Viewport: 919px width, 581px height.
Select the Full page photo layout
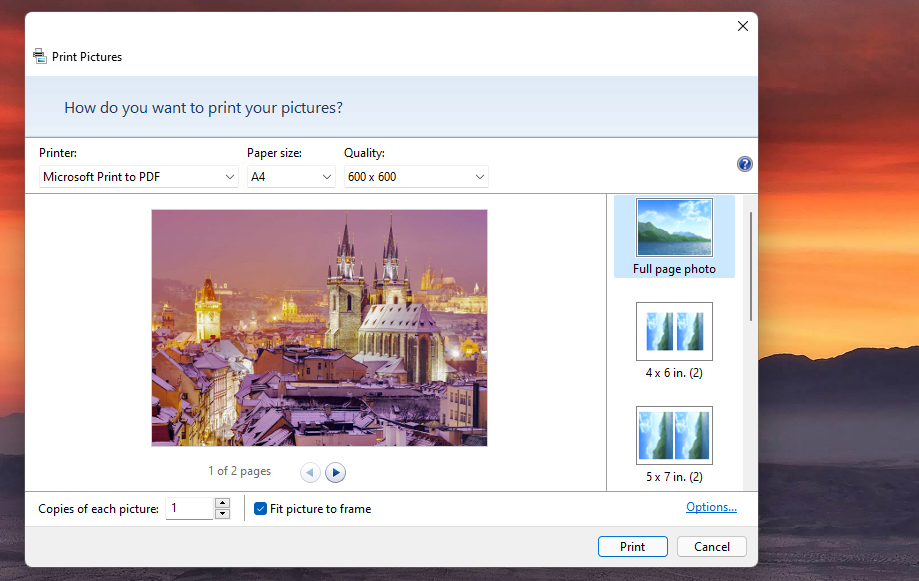674,227
